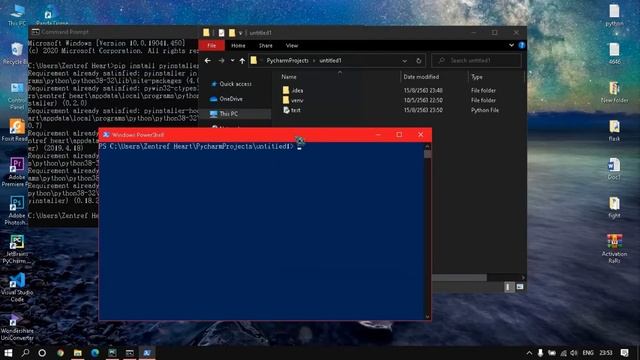Open taskbar search magnifier
The height and width of the screenshot is (360, 640).
pyautogui.click(x=25, y=353)
